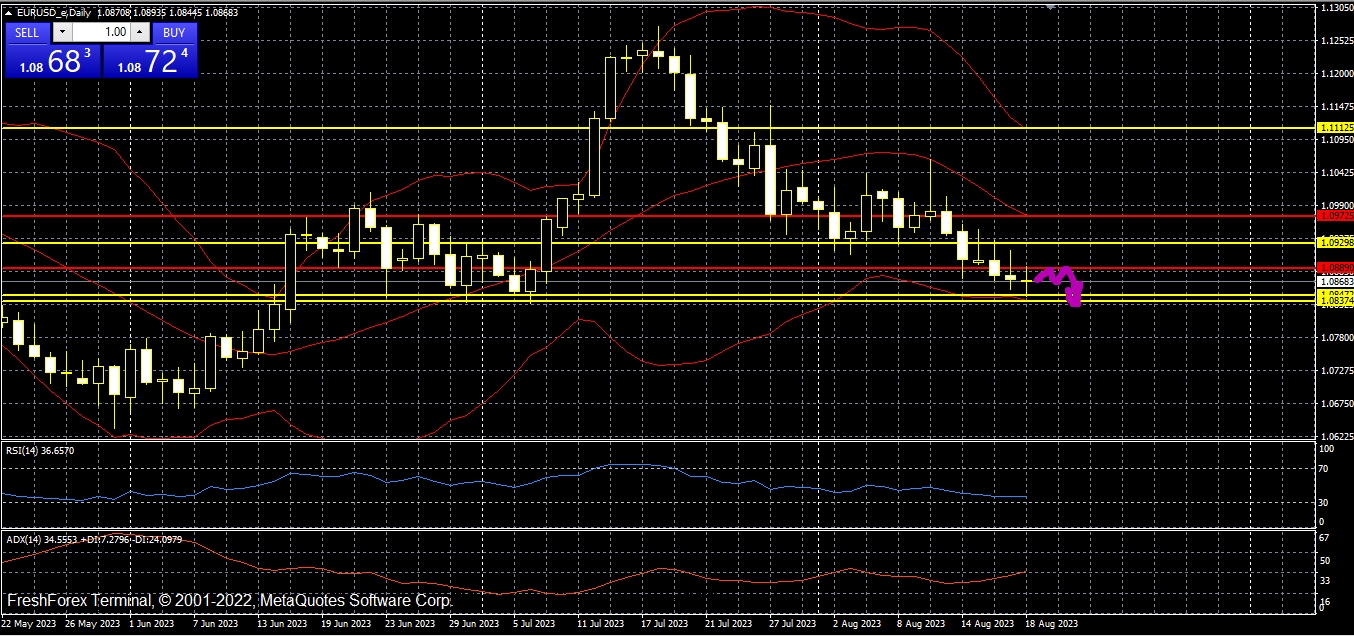1354x636 pixels.
Task: Collapse the one-click trading panel triangle
Action: [9, 10]
